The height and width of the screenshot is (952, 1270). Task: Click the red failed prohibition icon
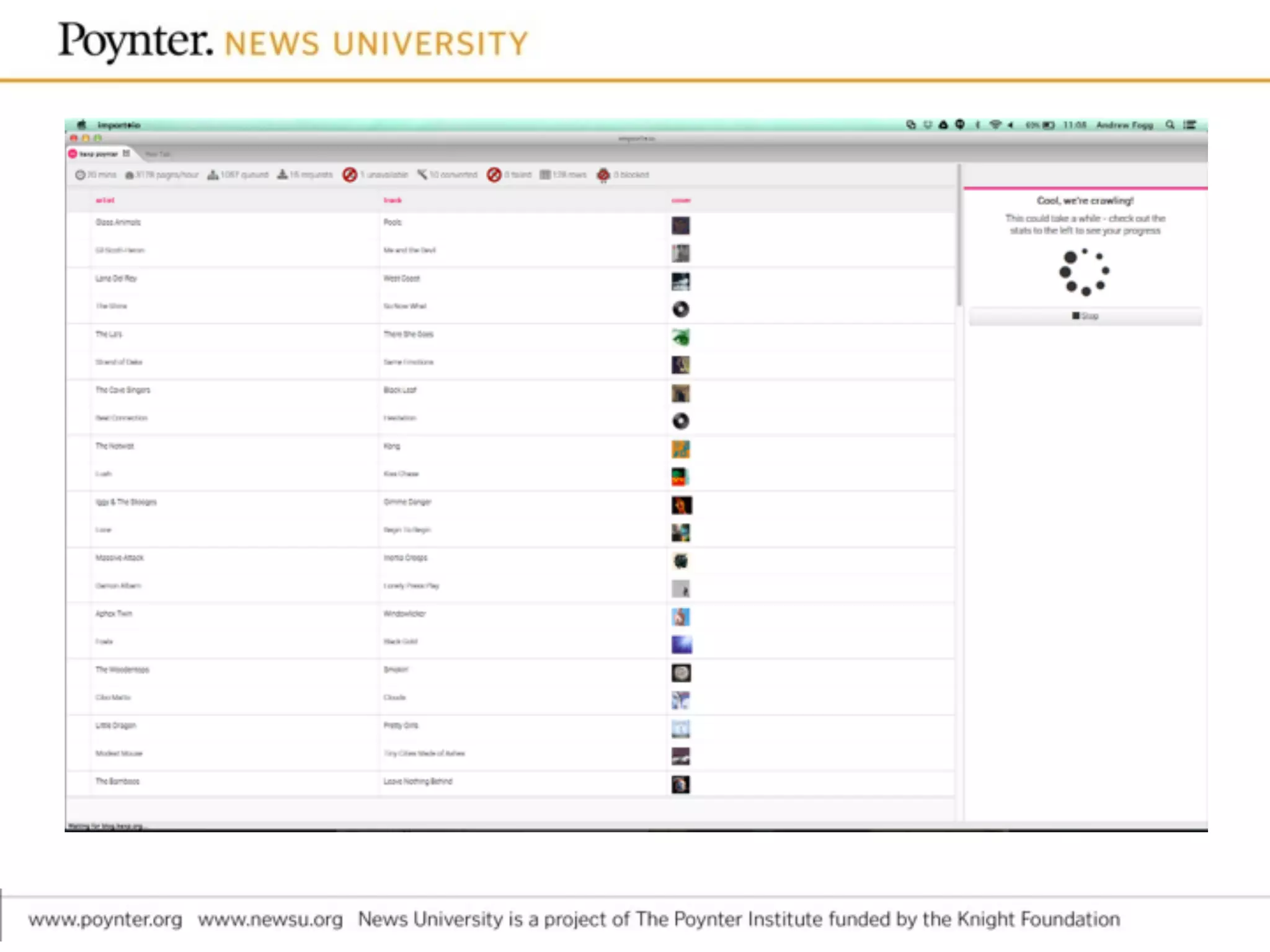click(x=494, y=175)
